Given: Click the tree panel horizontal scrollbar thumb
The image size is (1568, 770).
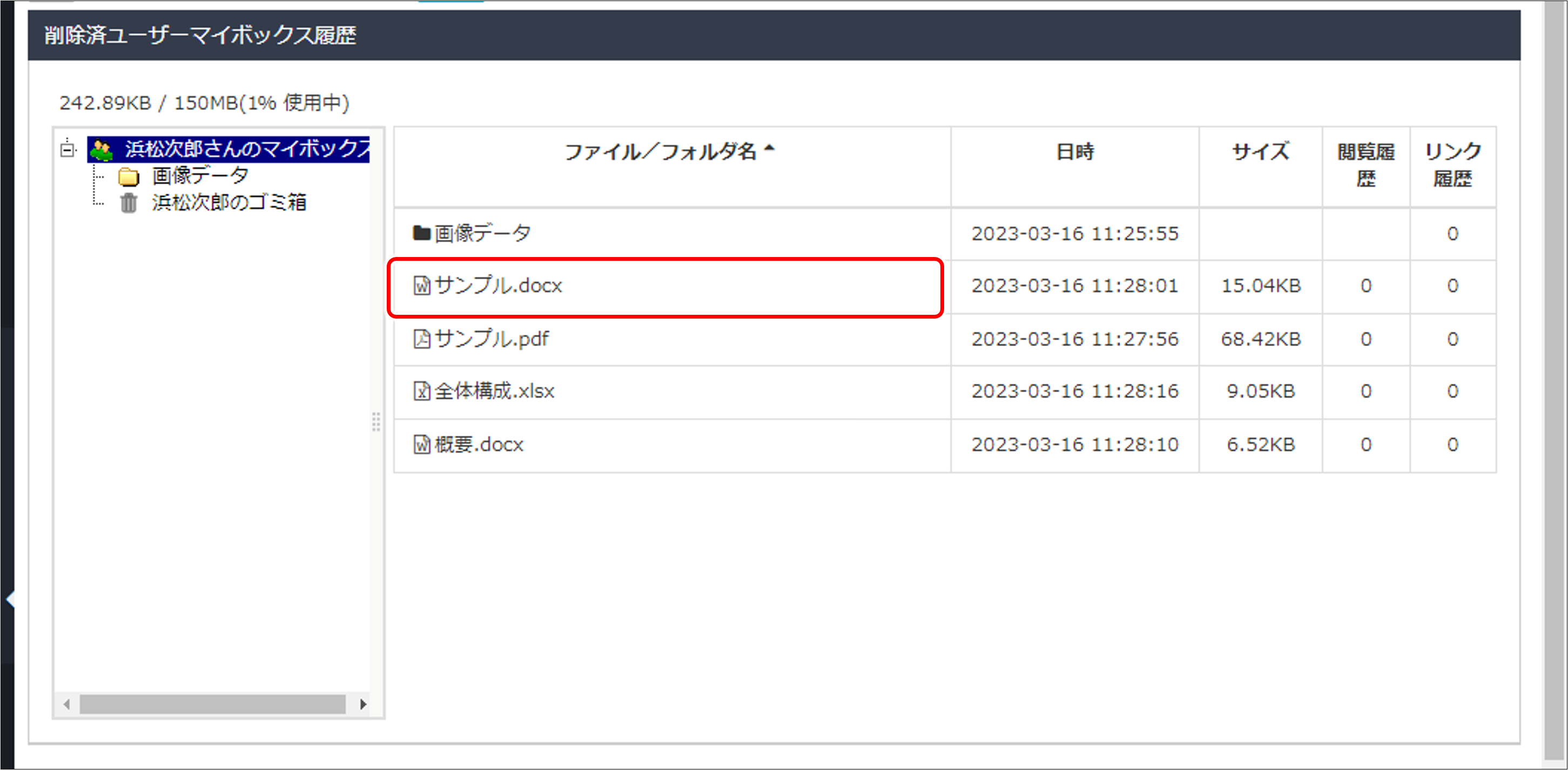Looking at the screenshot, I should [212, 704].
